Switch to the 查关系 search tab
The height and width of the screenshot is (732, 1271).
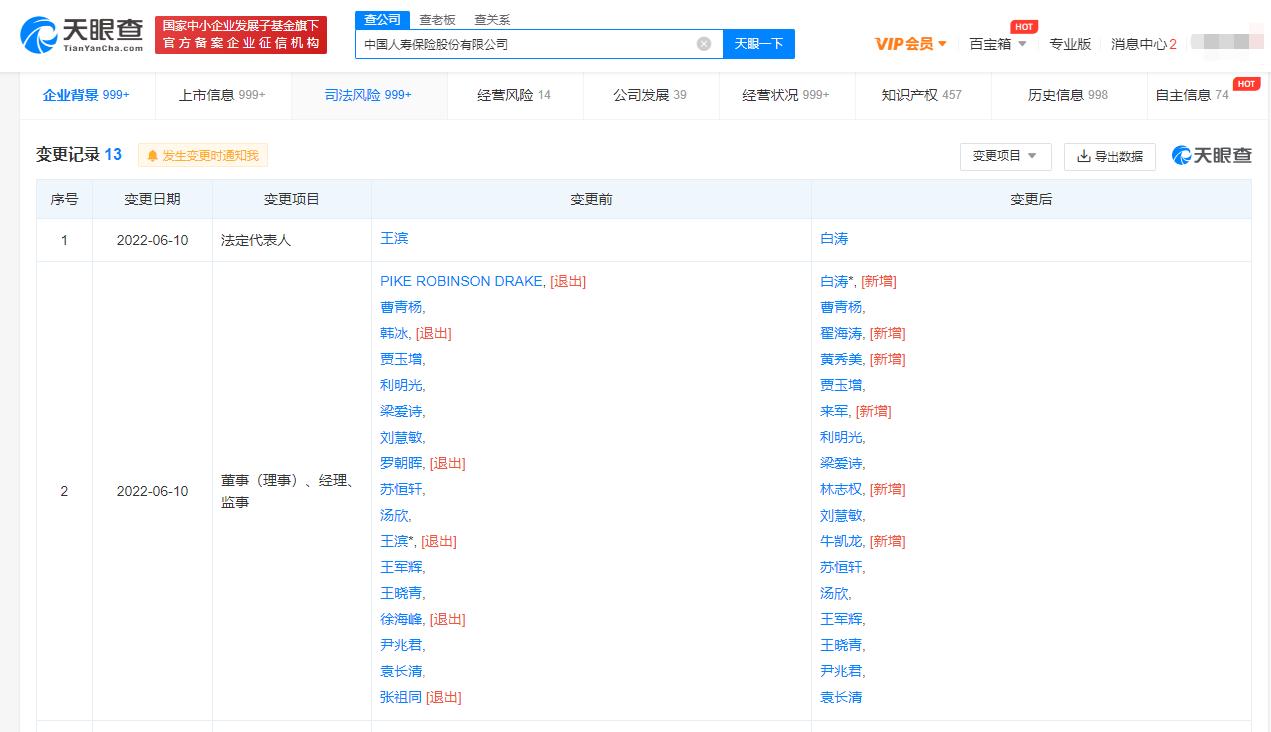click(x=491, y=19)
